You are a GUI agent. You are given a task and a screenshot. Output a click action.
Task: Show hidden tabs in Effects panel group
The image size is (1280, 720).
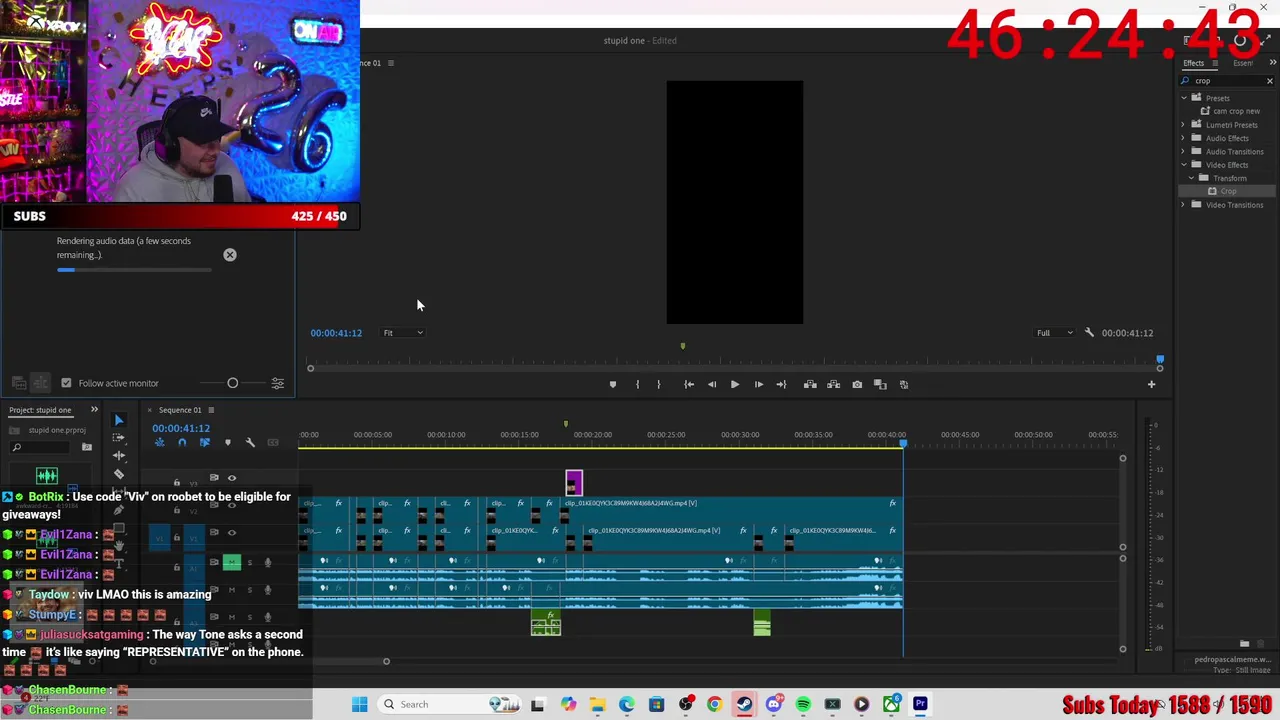[1272, 63]
